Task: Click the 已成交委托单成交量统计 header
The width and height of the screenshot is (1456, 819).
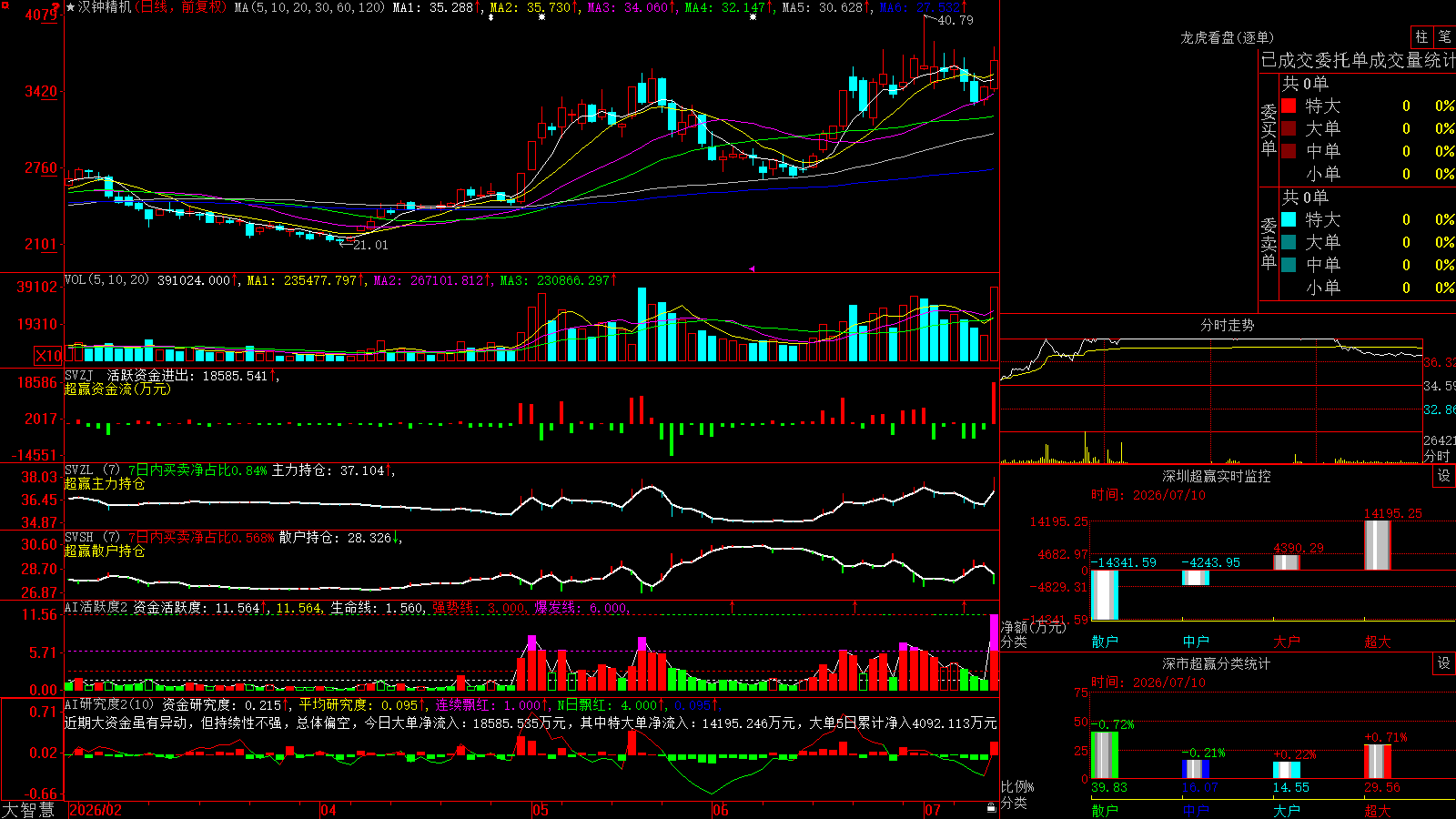Action: point(1358,60)
